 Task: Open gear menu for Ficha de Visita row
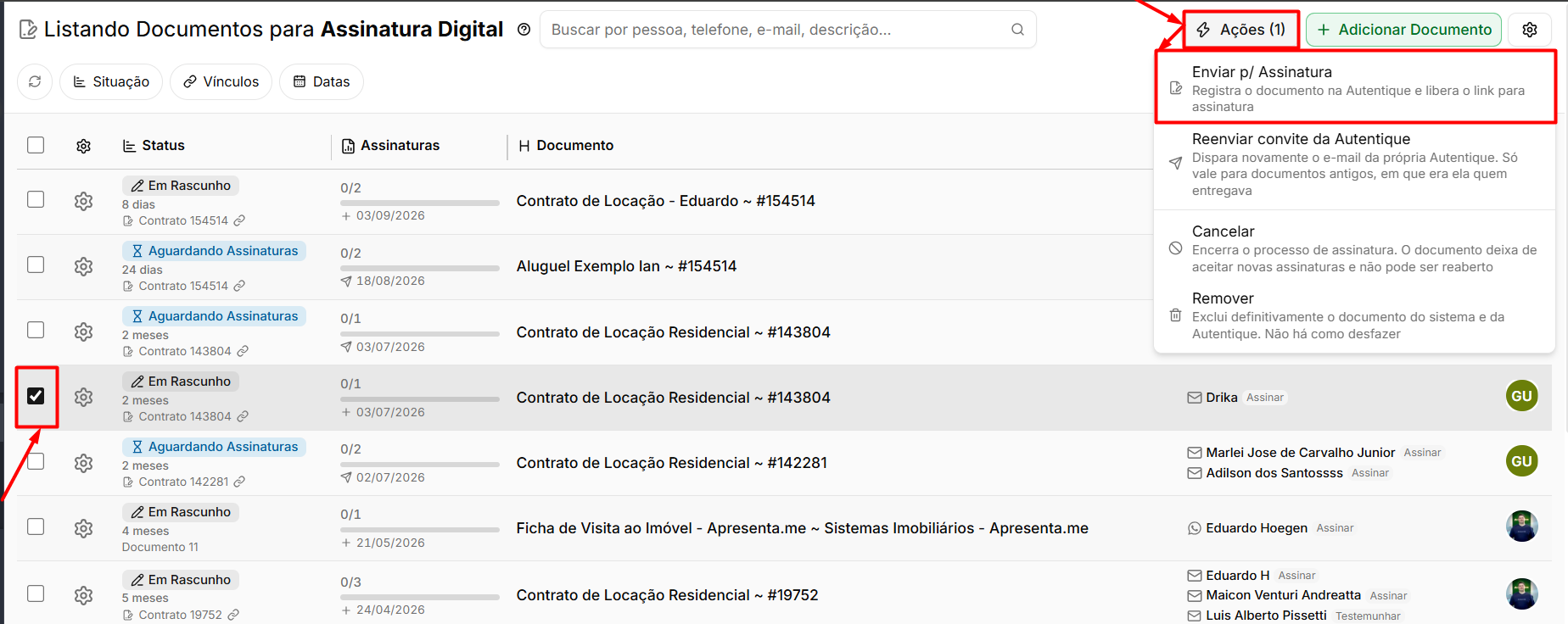click(83, 528)
